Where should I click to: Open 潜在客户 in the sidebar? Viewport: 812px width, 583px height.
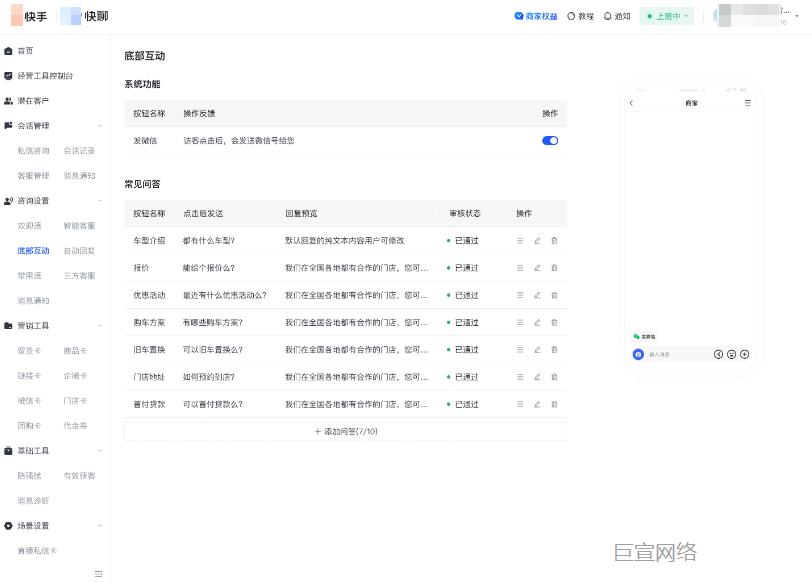coord(33,101)
